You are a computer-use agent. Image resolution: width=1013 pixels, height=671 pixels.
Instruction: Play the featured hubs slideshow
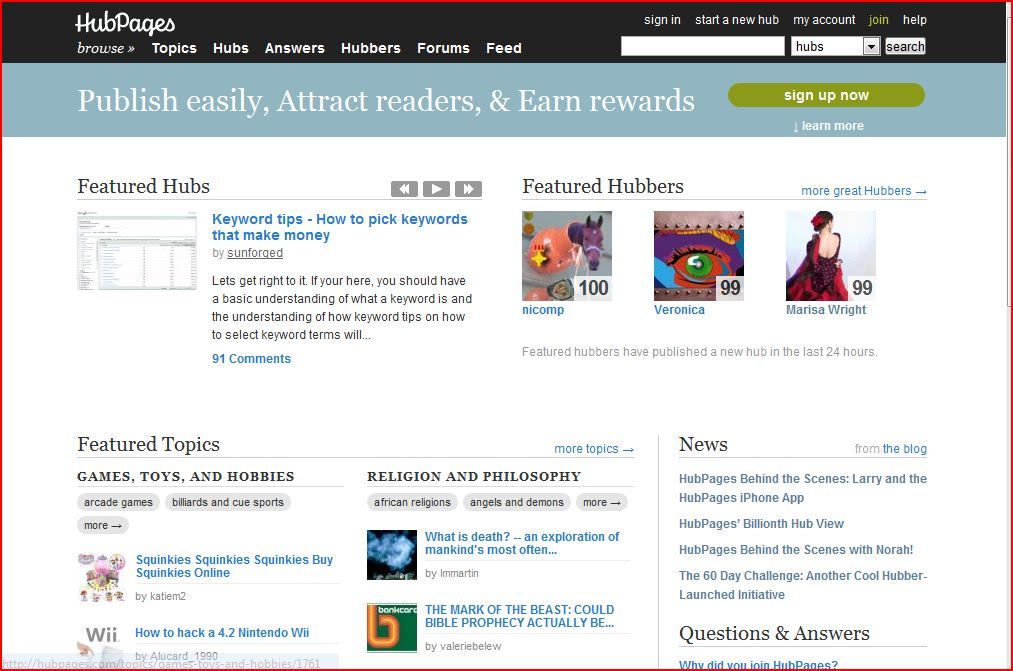pyautogui.click(x=437, y=189)
